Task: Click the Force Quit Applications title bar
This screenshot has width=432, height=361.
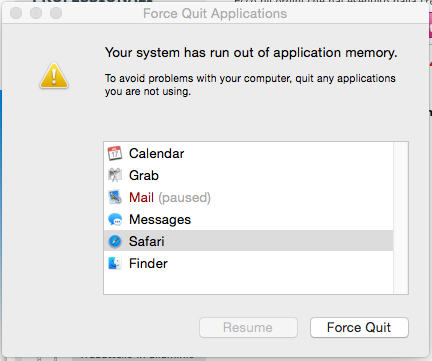Action: point(215,13)
